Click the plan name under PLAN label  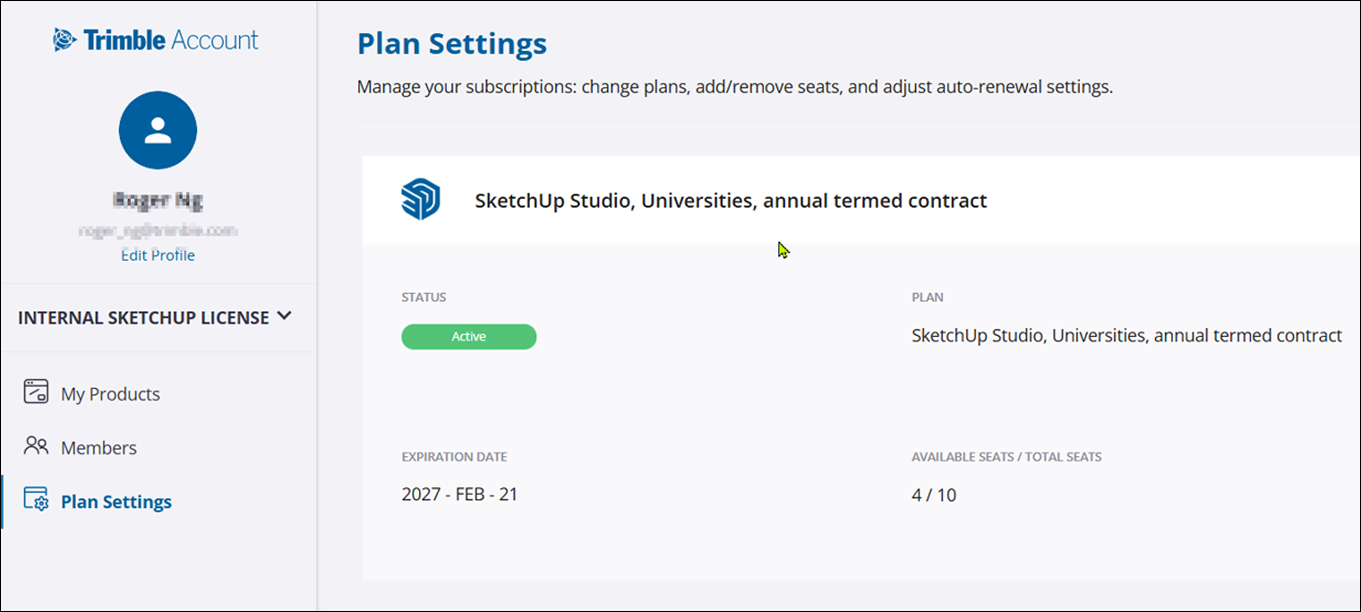pos(1126,336)
